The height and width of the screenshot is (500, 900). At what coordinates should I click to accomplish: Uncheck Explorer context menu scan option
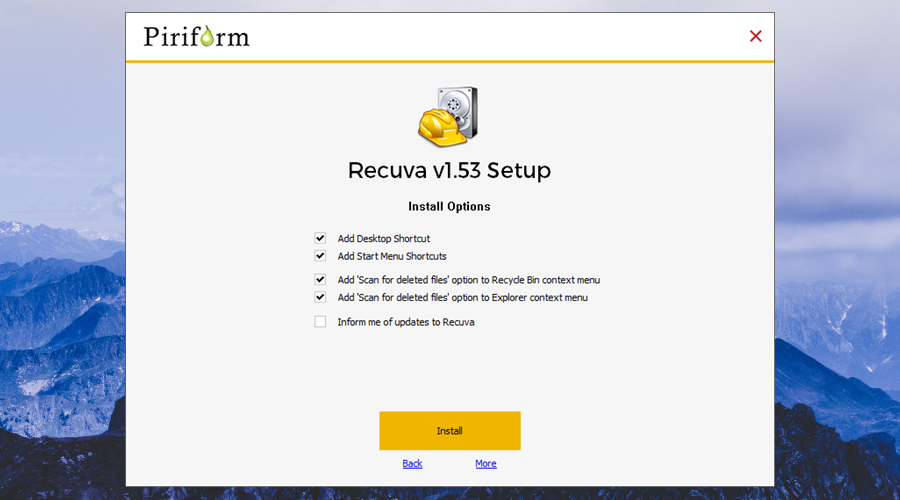320,297
